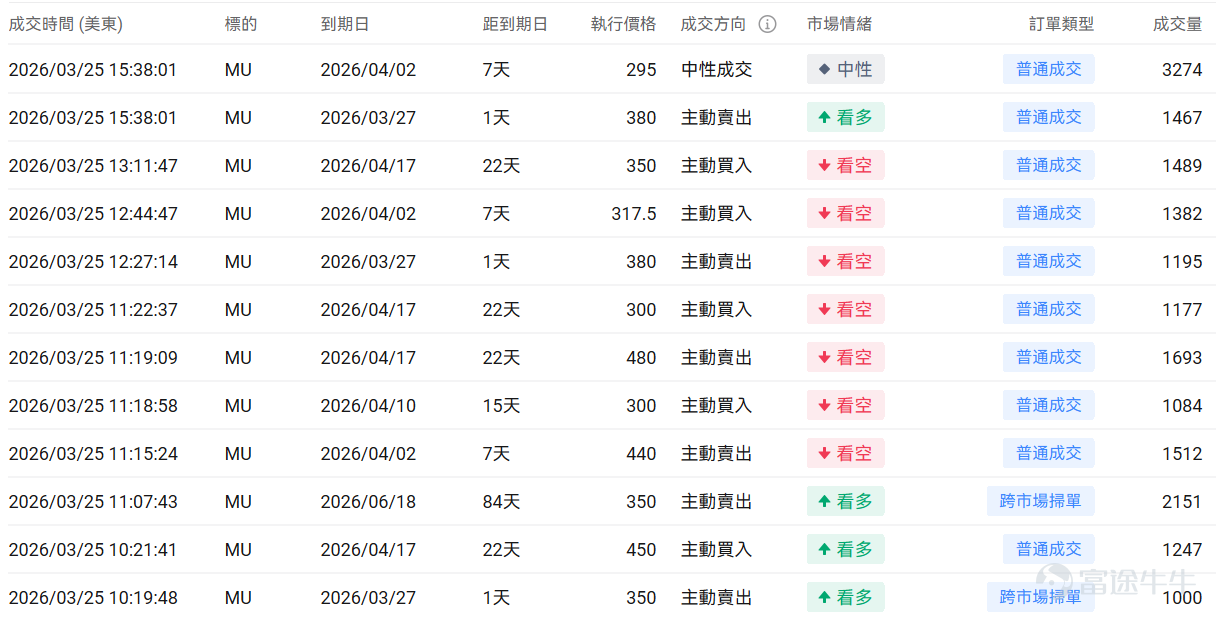Click 看多 tag in the 15:38:01 row with strike 380
Screen dimensions: 1216x618
pyautogui.click(x=846, y=117)
